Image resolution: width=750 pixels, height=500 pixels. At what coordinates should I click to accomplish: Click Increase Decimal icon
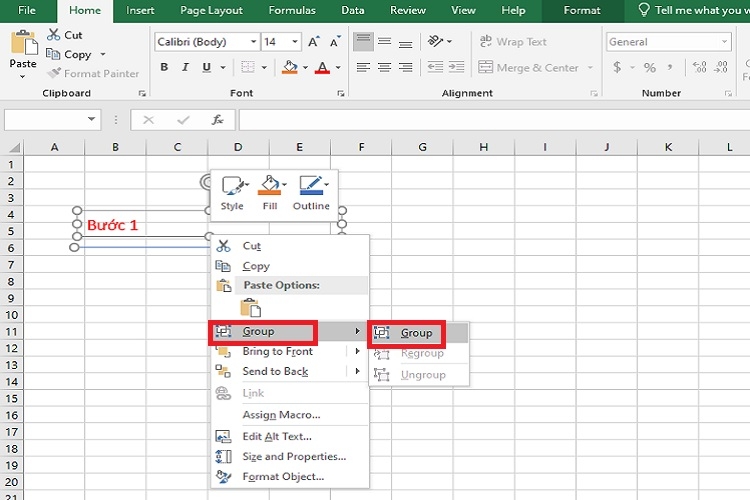[699, 67]
